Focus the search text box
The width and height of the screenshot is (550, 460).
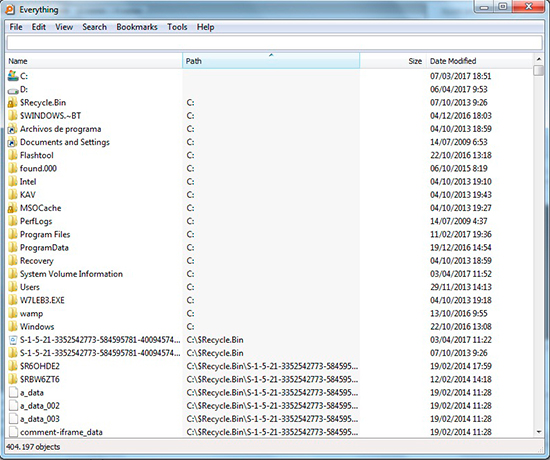(x=275, y=43)
